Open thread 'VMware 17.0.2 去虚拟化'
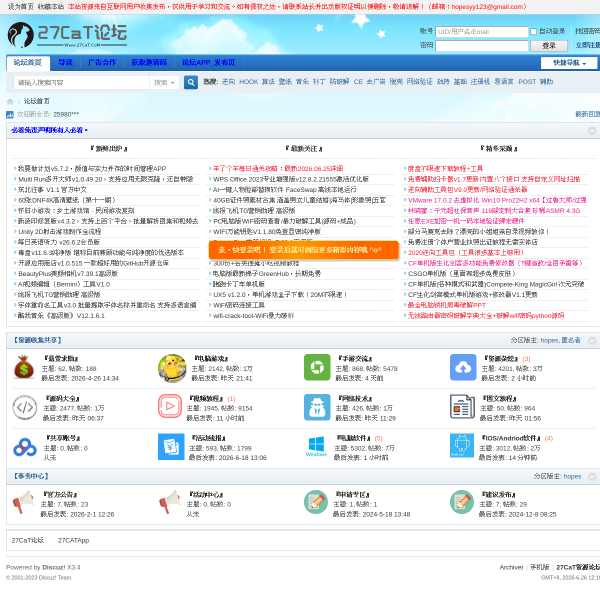The image size is (600, 600). (x=497, y=201)
